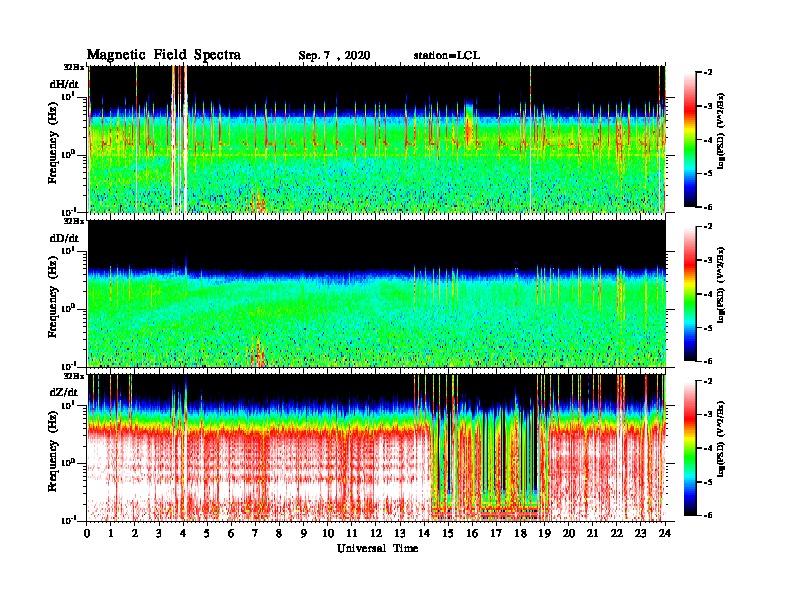
Task: Click the hour 20 tick label
Action: [569, 533]
